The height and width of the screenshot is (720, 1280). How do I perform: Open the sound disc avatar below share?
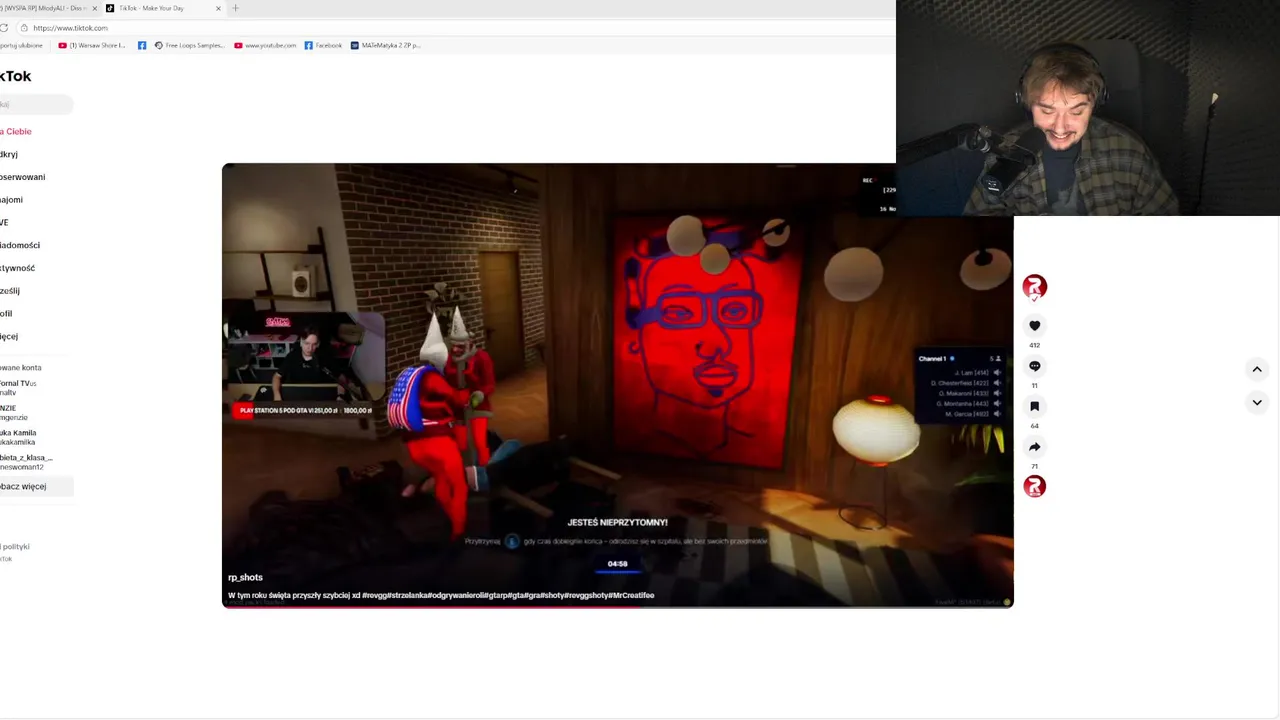[x=1034, y=486]
